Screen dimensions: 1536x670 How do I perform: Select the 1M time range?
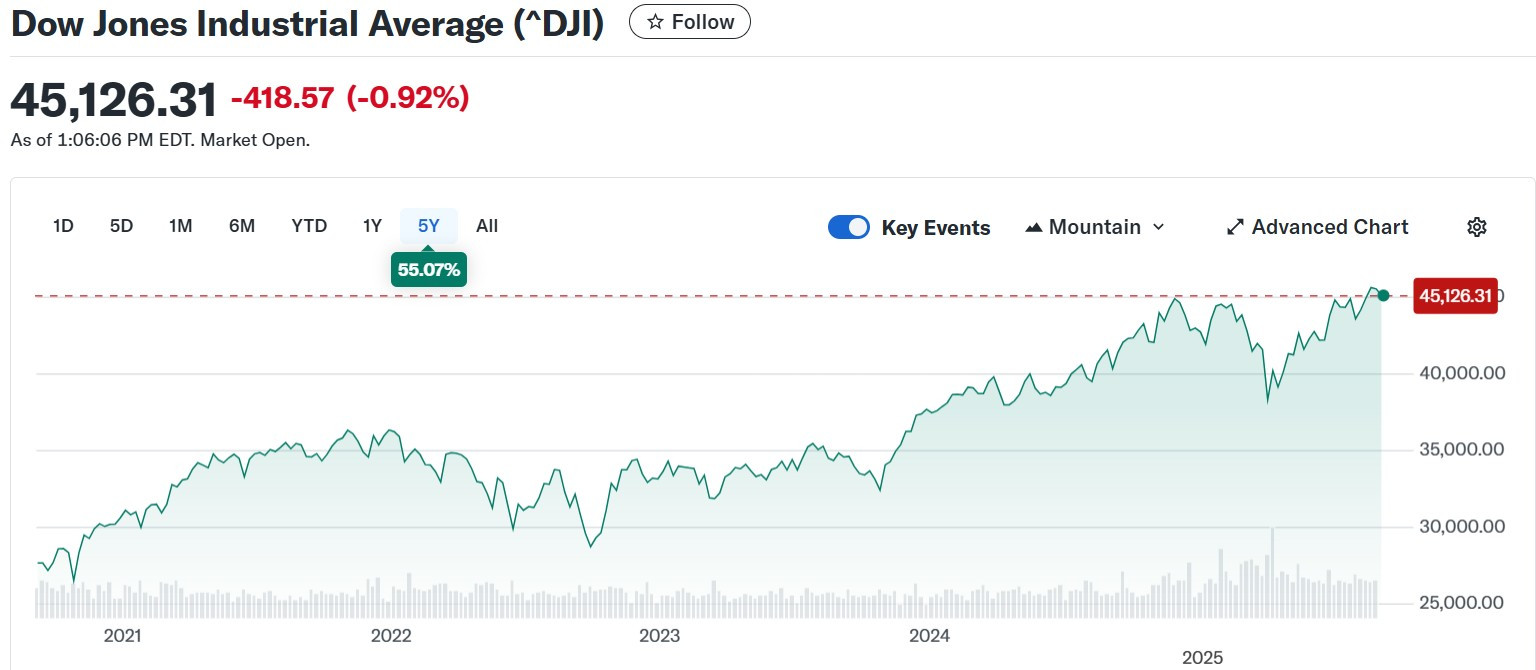(180, 226)
